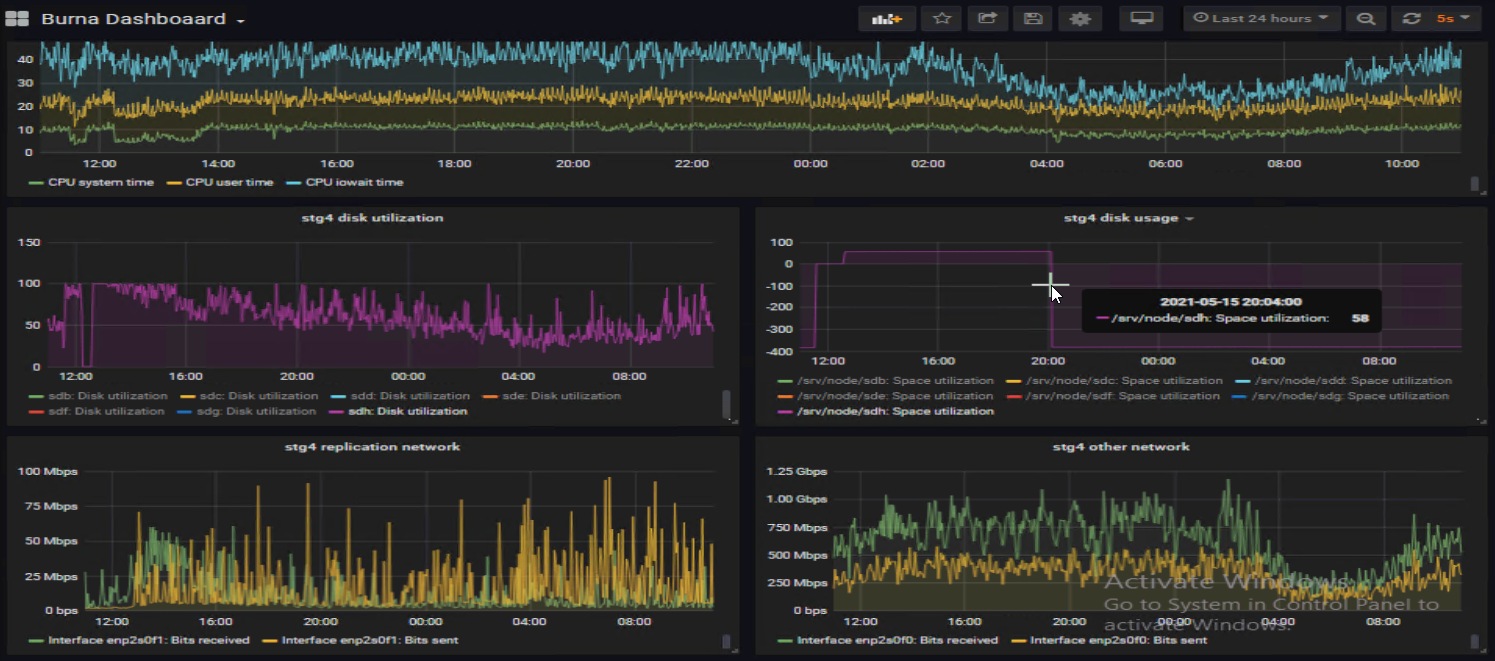Viewport: 1495px width, 661px height.
Task: Toggle Interface enp2s0f1: Bits sent series
Action: [370, 640]
